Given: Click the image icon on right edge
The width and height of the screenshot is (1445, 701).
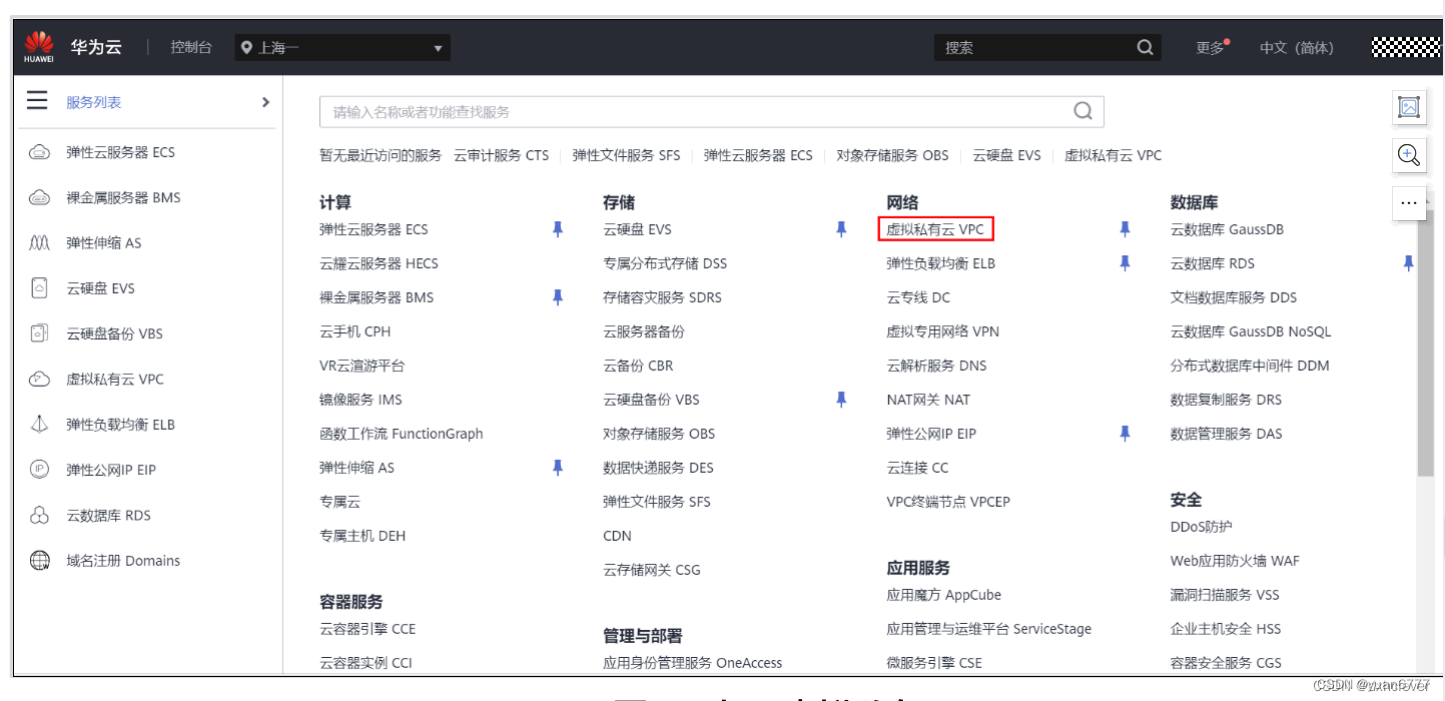Looking at the screenshot, I should (x=1409, y=107).
